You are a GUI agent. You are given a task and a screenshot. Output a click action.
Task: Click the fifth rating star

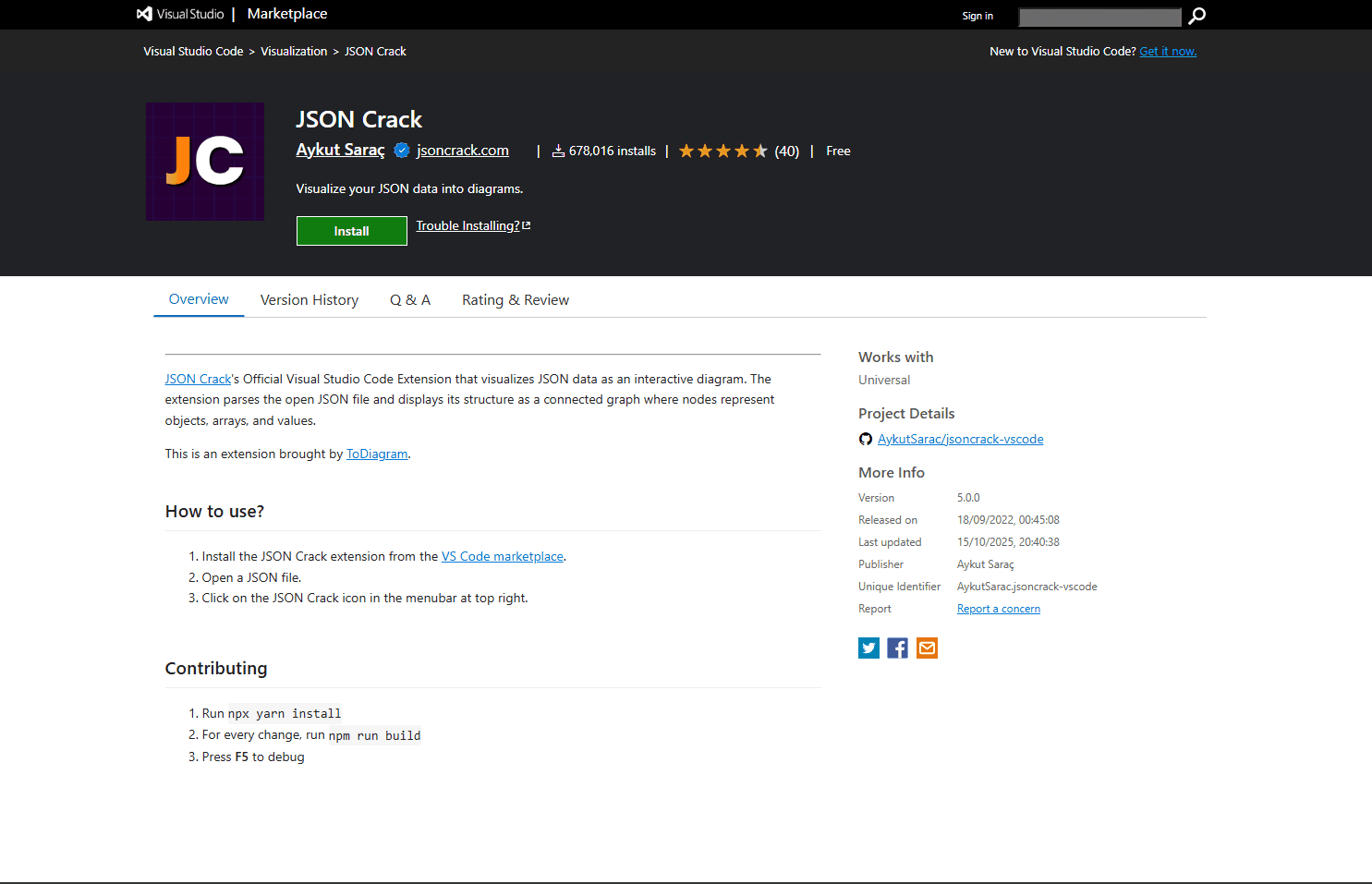click(x=760, y=150)
